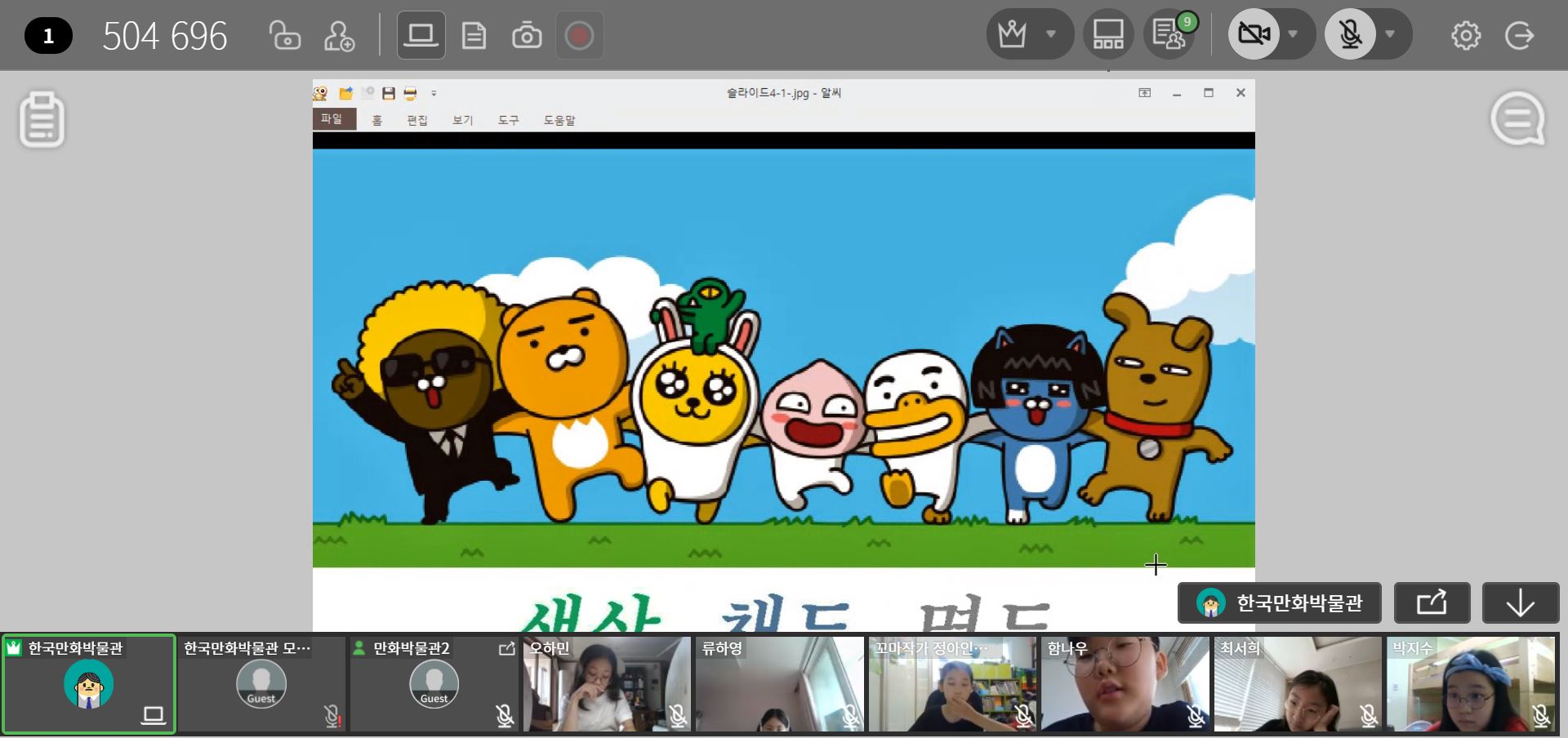Click the print icon in viewer toolbar
The height and width of the screenshot is (738, 1568).
point(410,93)
